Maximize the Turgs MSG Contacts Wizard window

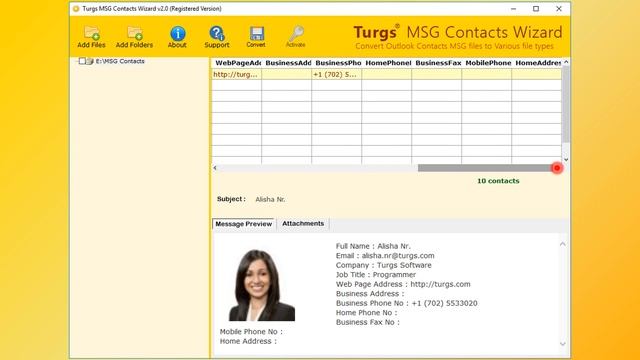tap(536, 9)
